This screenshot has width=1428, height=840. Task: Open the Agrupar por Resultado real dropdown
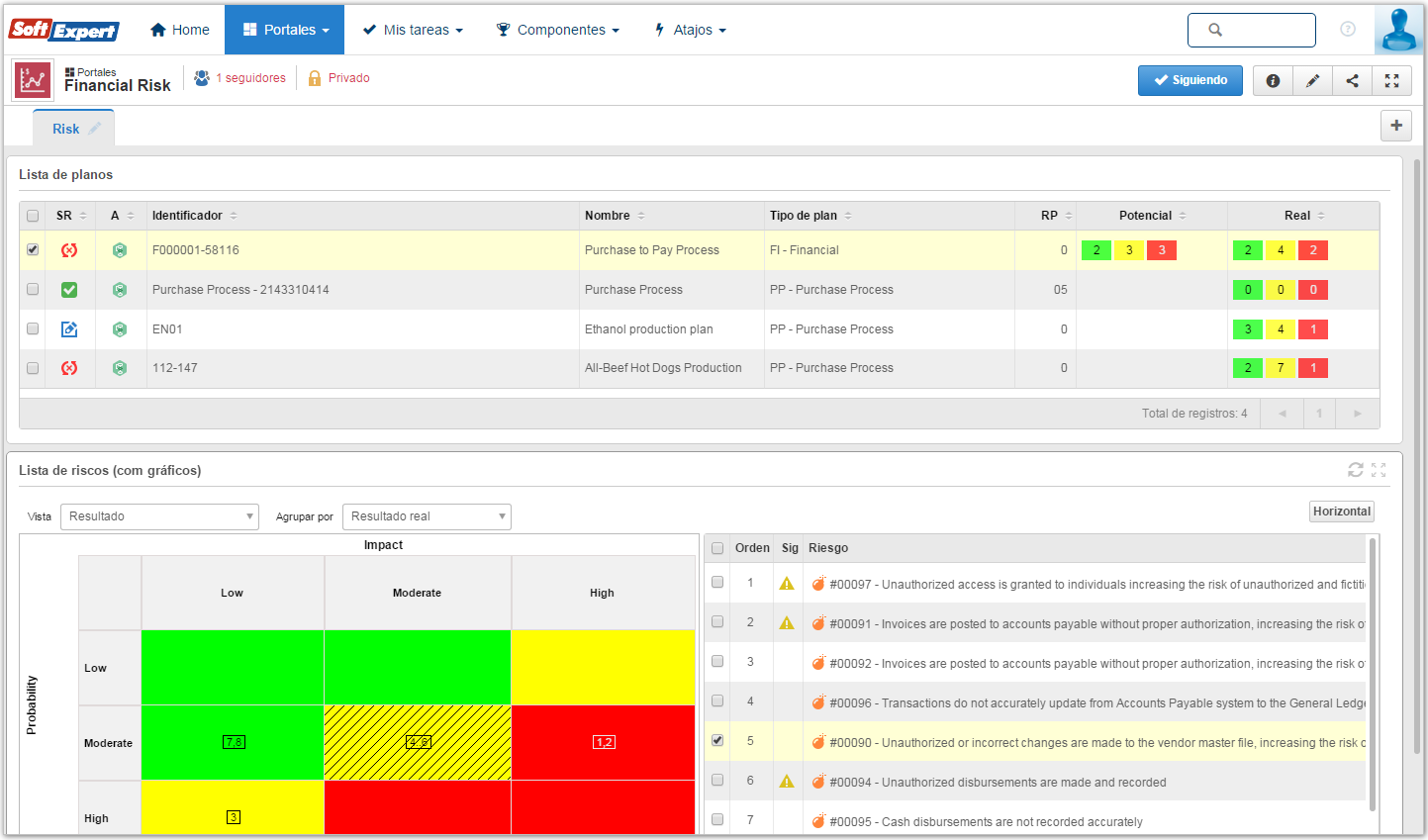tap(427, 516)
